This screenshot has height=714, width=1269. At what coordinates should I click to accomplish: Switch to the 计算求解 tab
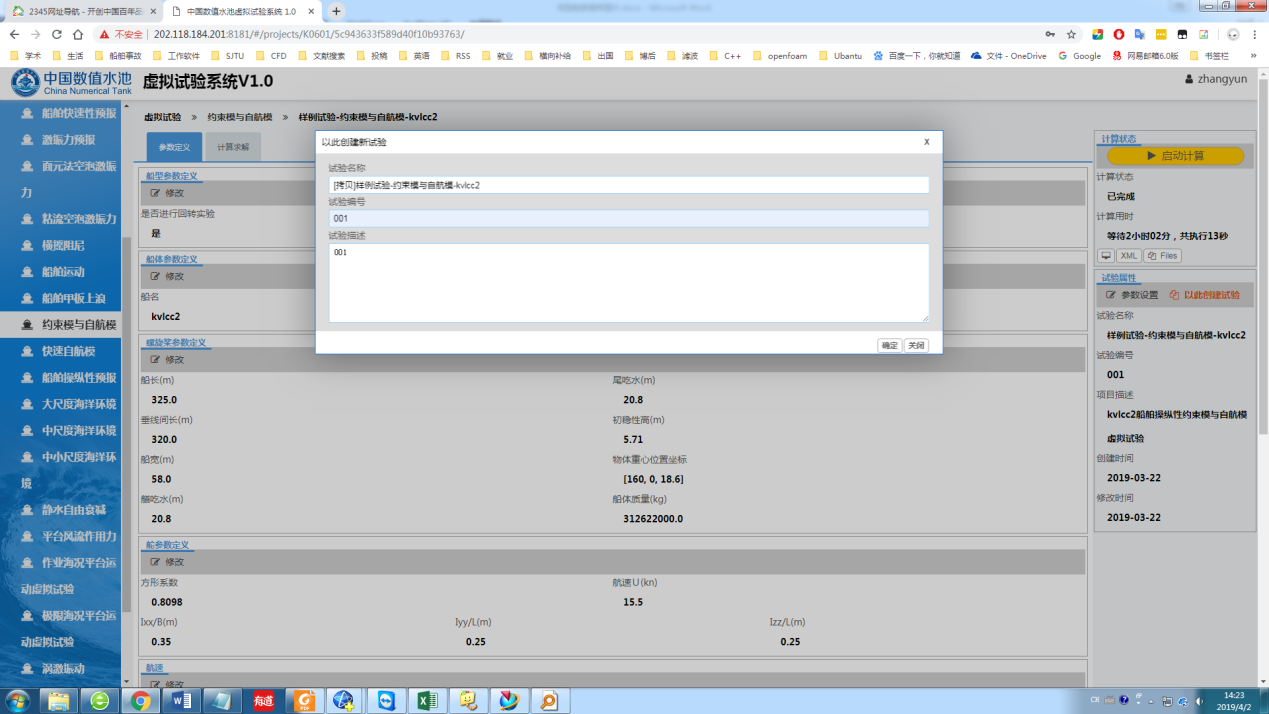point(233,147)
